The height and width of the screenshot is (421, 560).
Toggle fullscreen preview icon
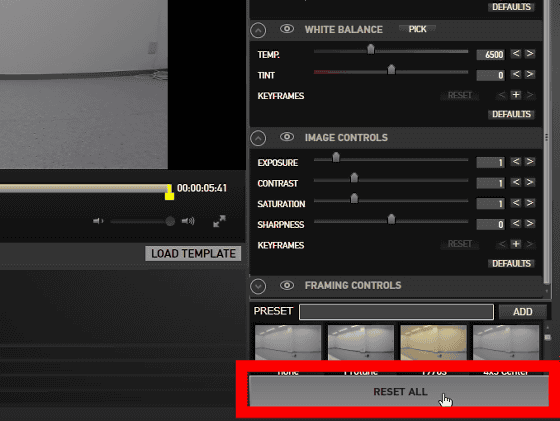[219, 221]
